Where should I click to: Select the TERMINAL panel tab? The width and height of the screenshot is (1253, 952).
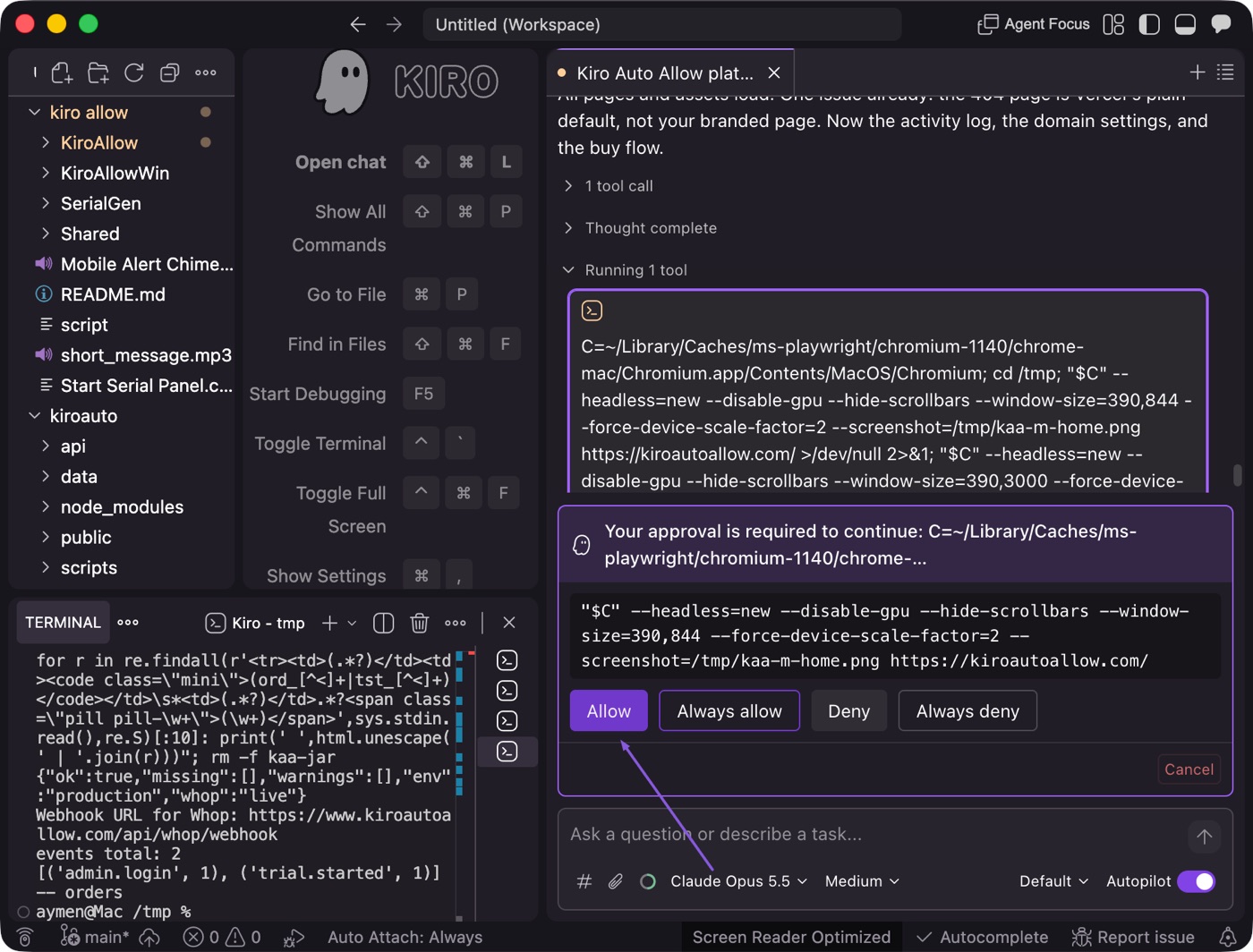pos(63,623)
